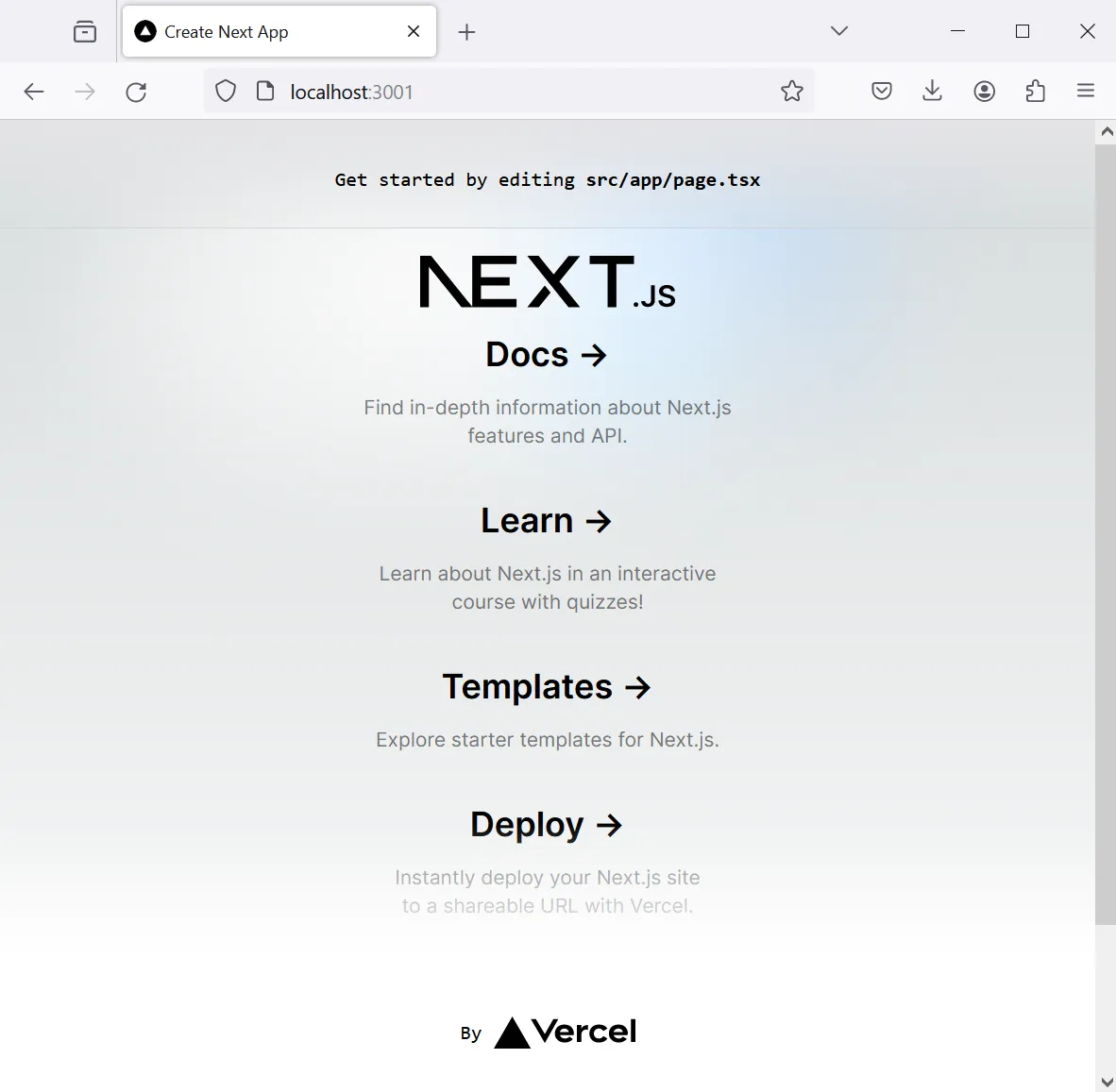1116x1092 pixels.
Task: Bookmark this page with the star
Action: [x=791, y=91]
